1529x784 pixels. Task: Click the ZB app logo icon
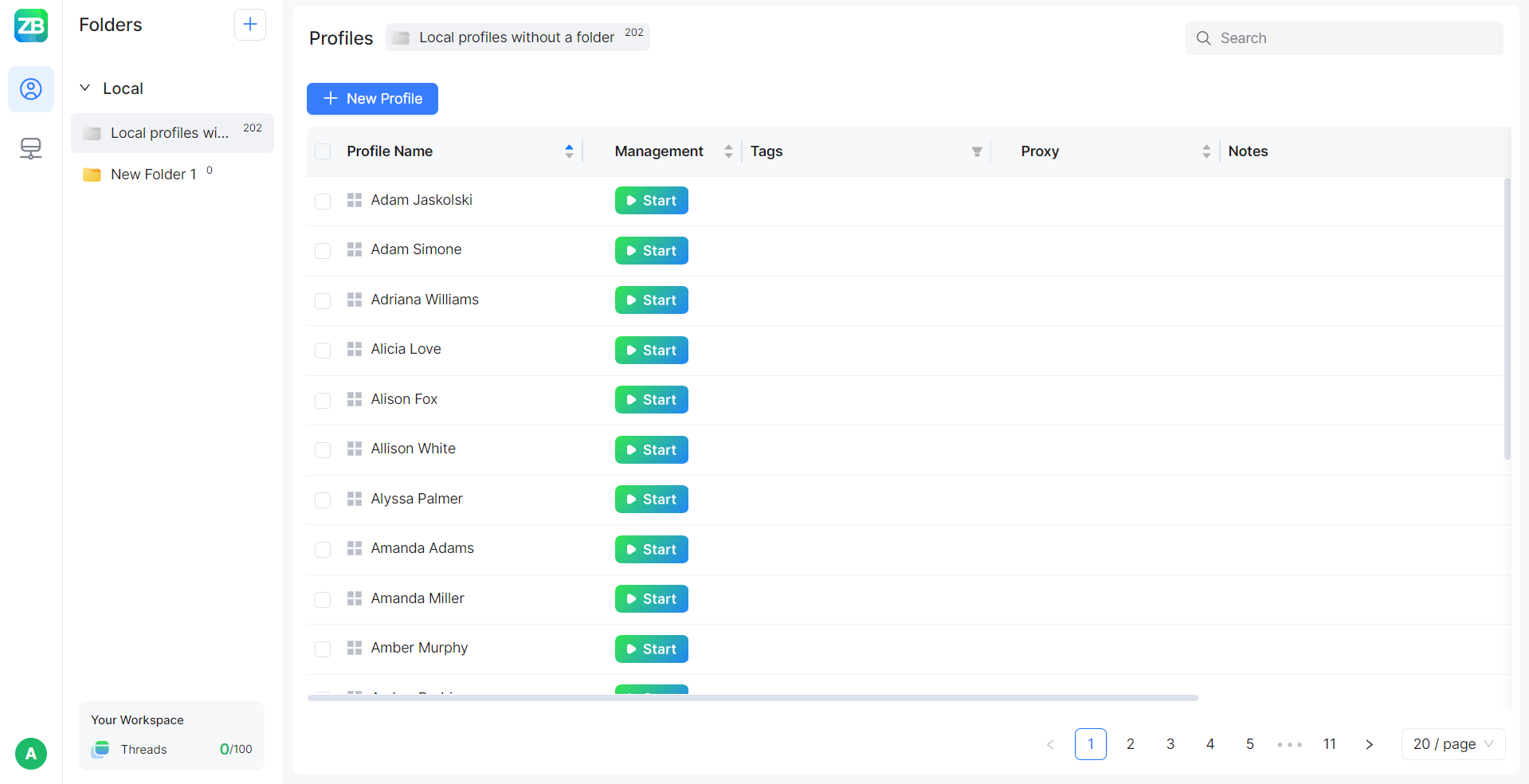(x=31, y=25)
